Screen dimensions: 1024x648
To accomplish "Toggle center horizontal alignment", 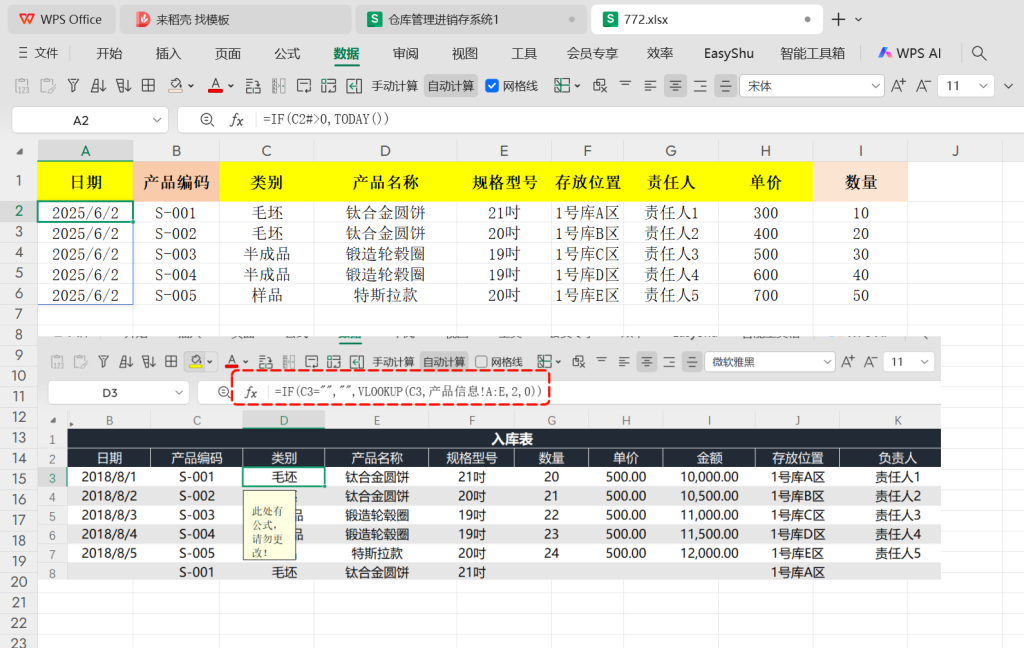I will click(675, 86).
